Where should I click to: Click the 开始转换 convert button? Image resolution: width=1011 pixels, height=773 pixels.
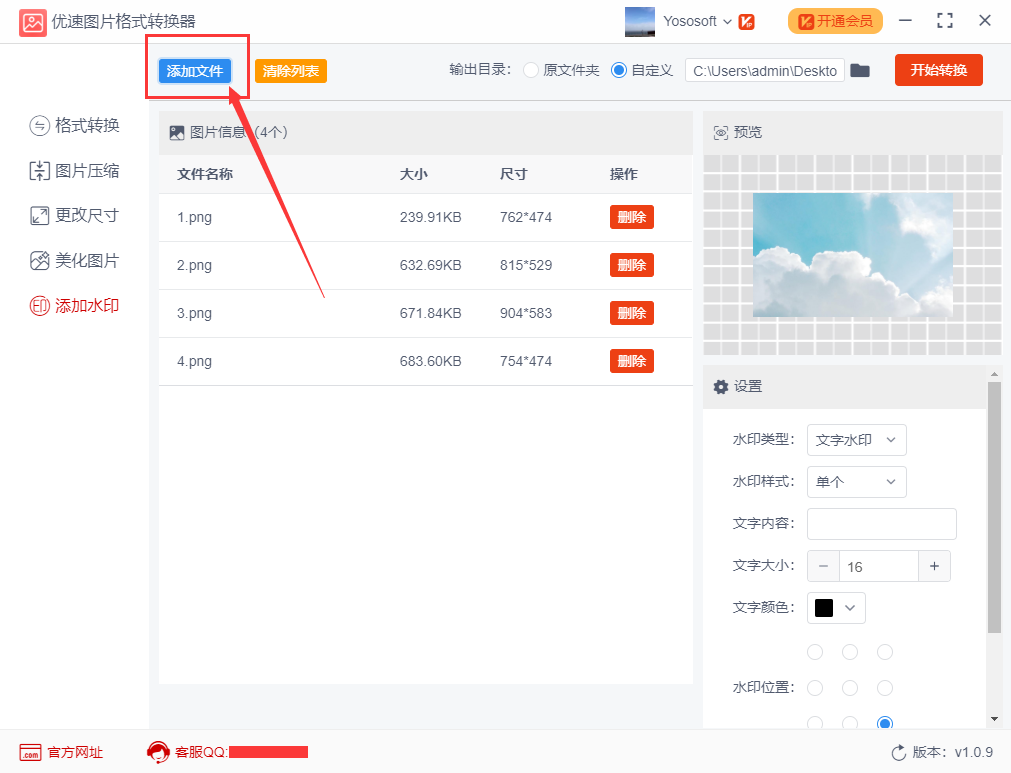pyautogui.click(x=938, y=70)
